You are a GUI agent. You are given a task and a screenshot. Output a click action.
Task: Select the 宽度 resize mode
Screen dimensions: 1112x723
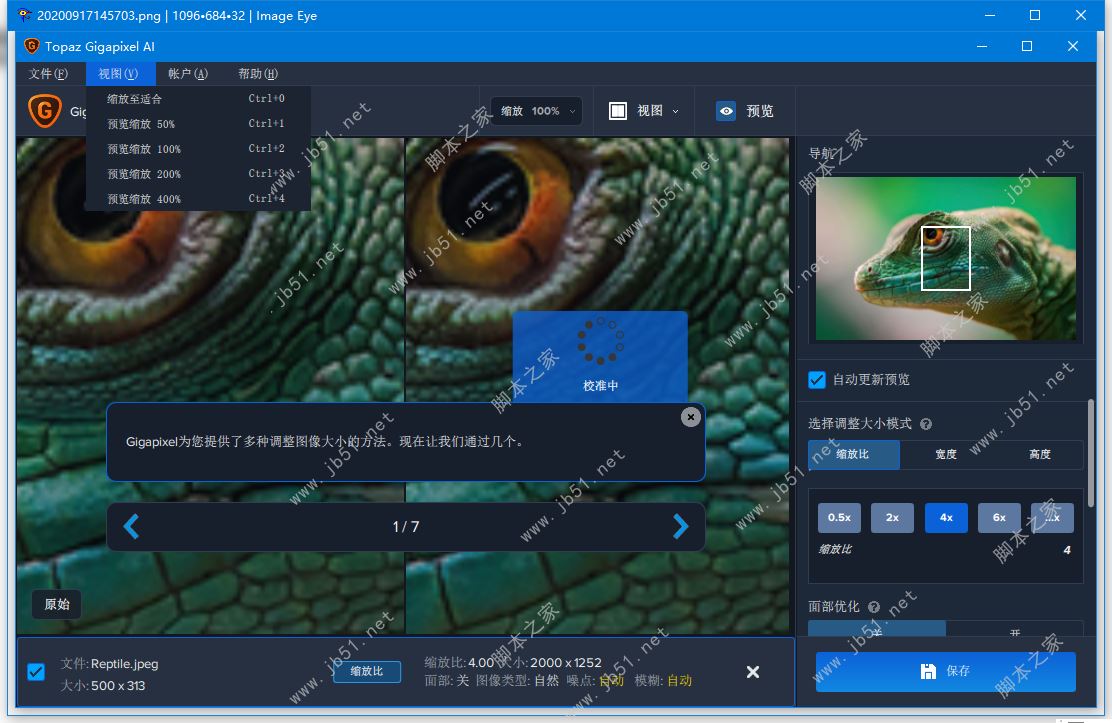[945, 454]
